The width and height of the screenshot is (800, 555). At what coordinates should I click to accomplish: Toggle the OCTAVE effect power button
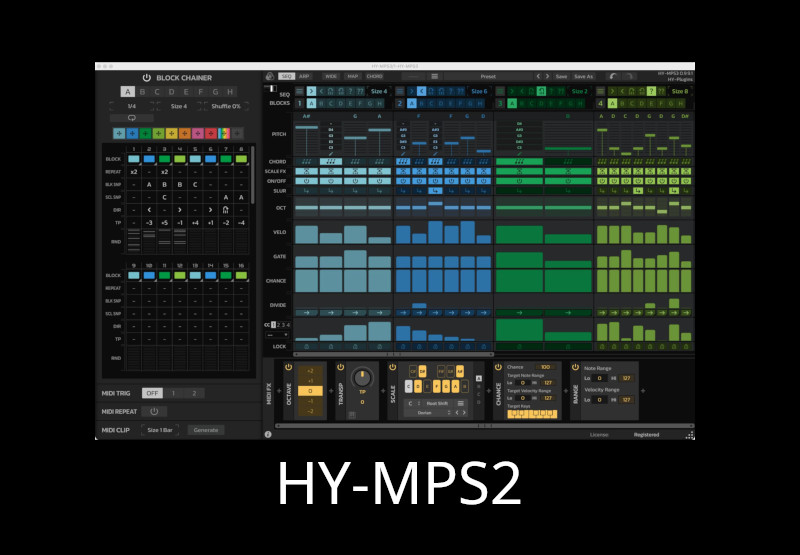288,367
